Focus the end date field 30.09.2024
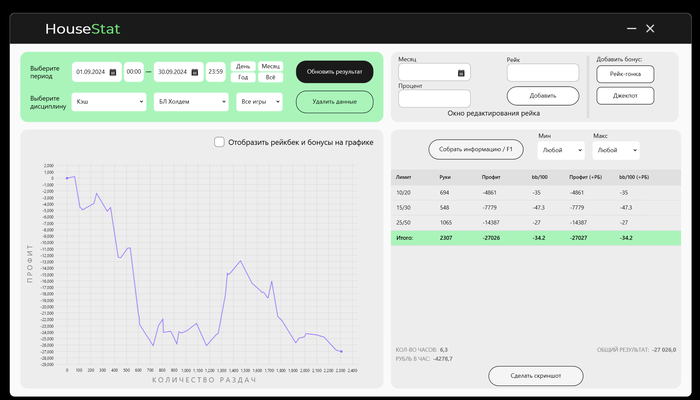Image resolution: width=700 pixels, height=400 pixels. tap(179, 72)
